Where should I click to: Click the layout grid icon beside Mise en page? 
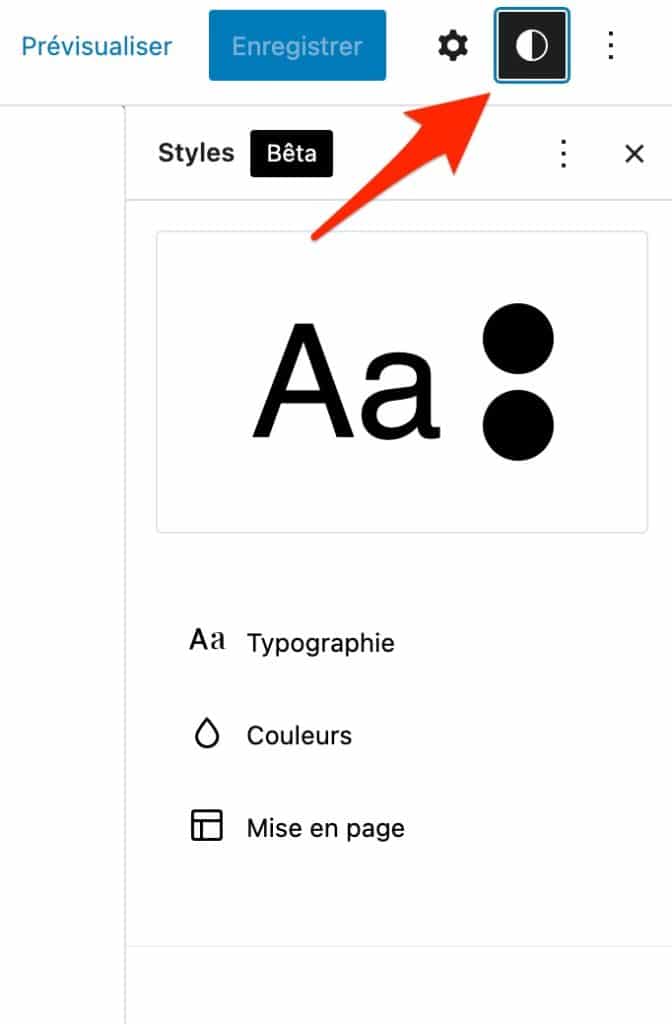[x=207, y=827]
